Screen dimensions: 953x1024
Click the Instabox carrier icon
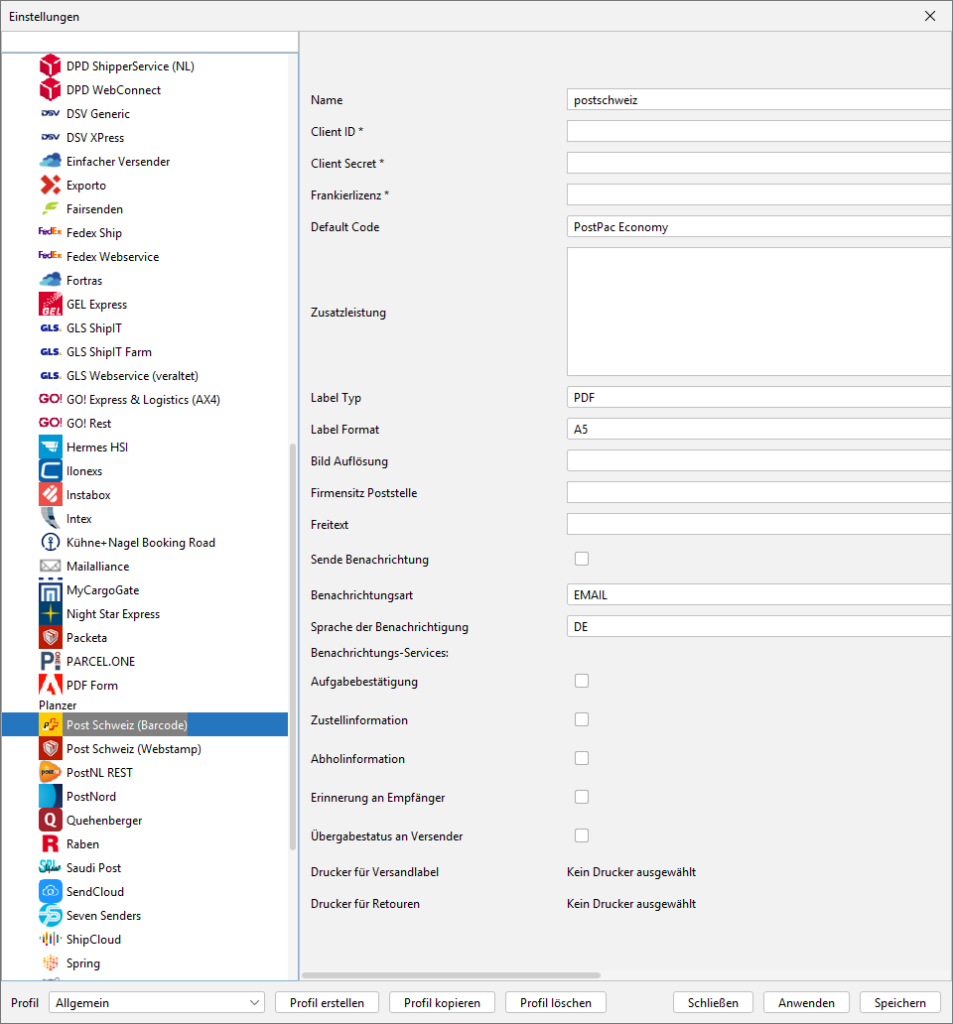pos(50,495)
